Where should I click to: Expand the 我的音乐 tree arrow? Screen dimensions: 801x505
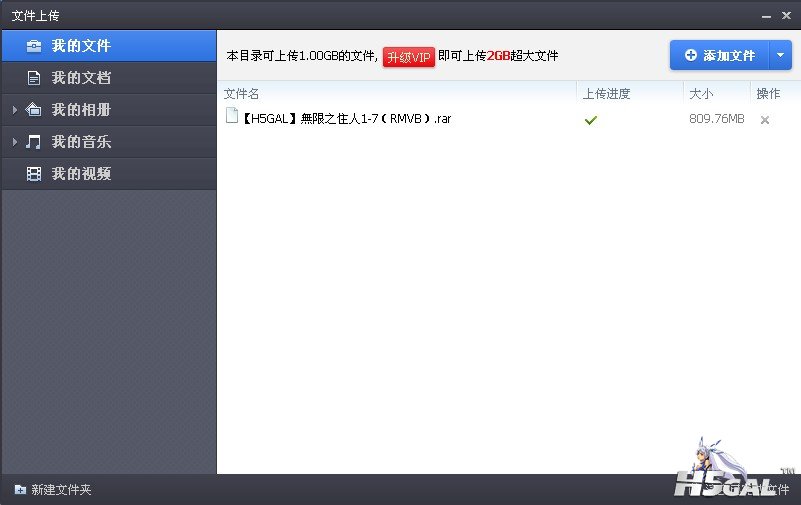[14, 142]
